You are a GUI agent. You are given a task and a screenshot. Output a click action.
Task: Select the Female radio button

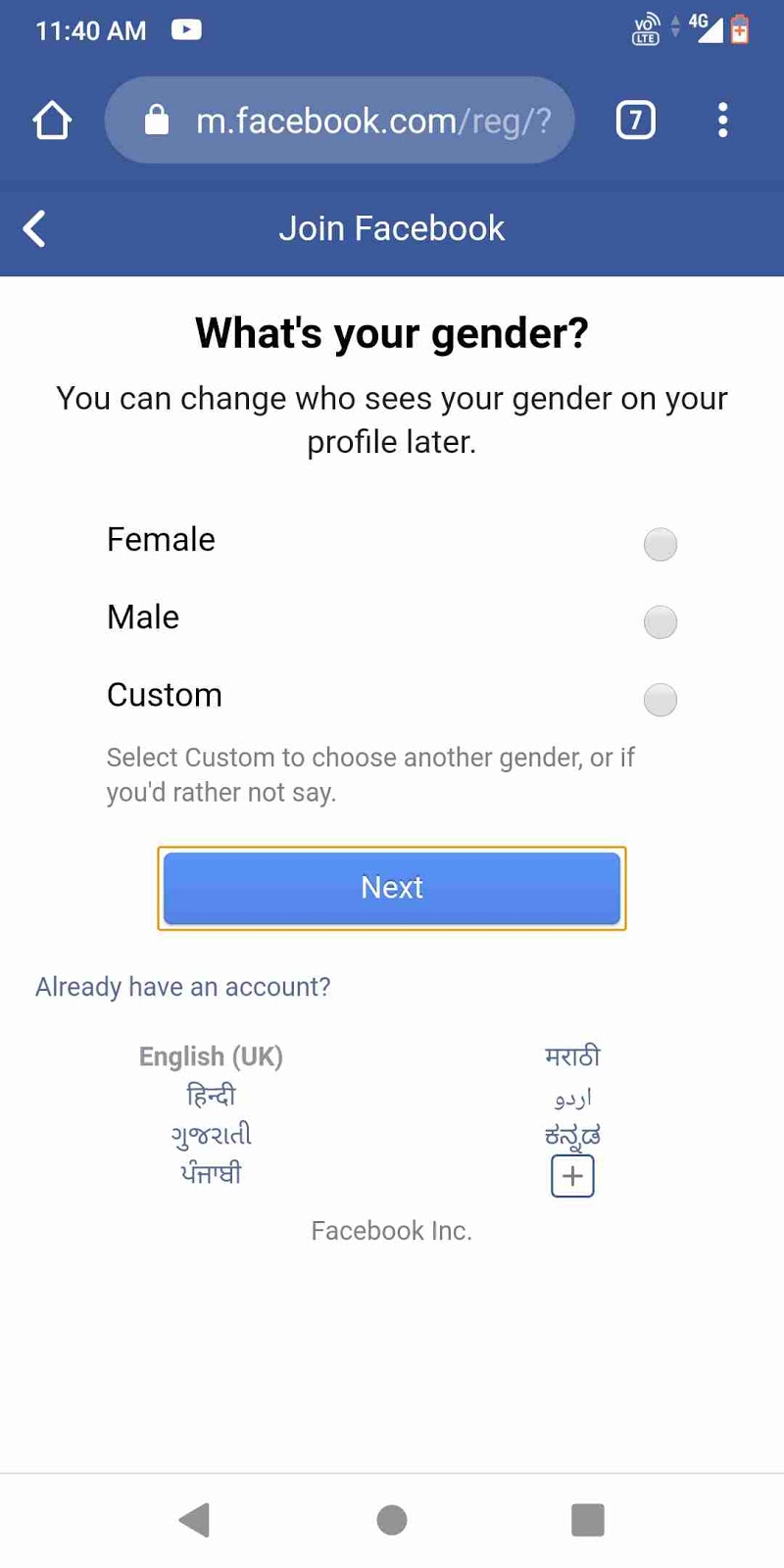pos(660,544)
